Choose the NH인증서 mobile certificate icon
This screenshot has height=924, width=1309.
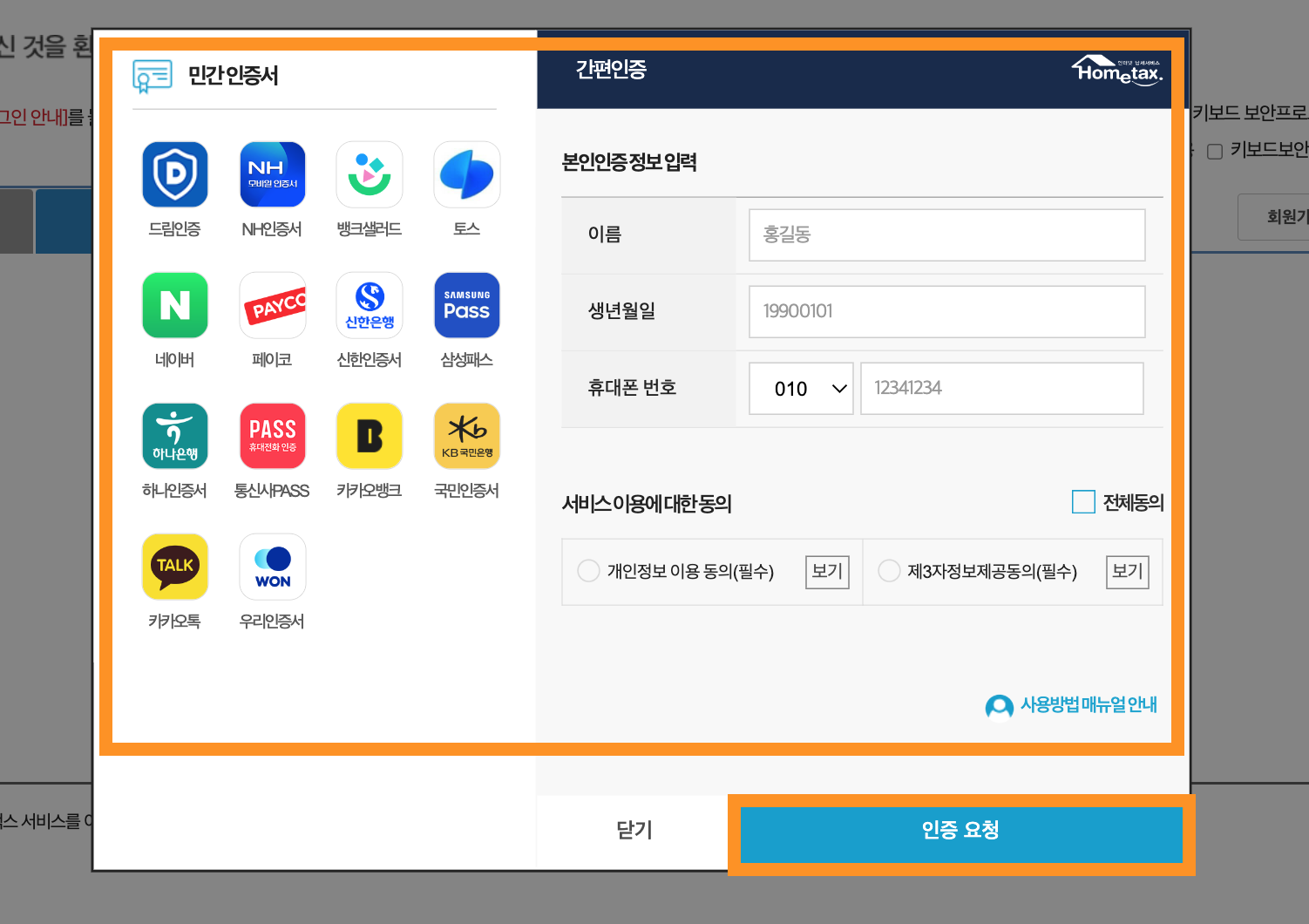pyautogui.click(x=273, y=174)
